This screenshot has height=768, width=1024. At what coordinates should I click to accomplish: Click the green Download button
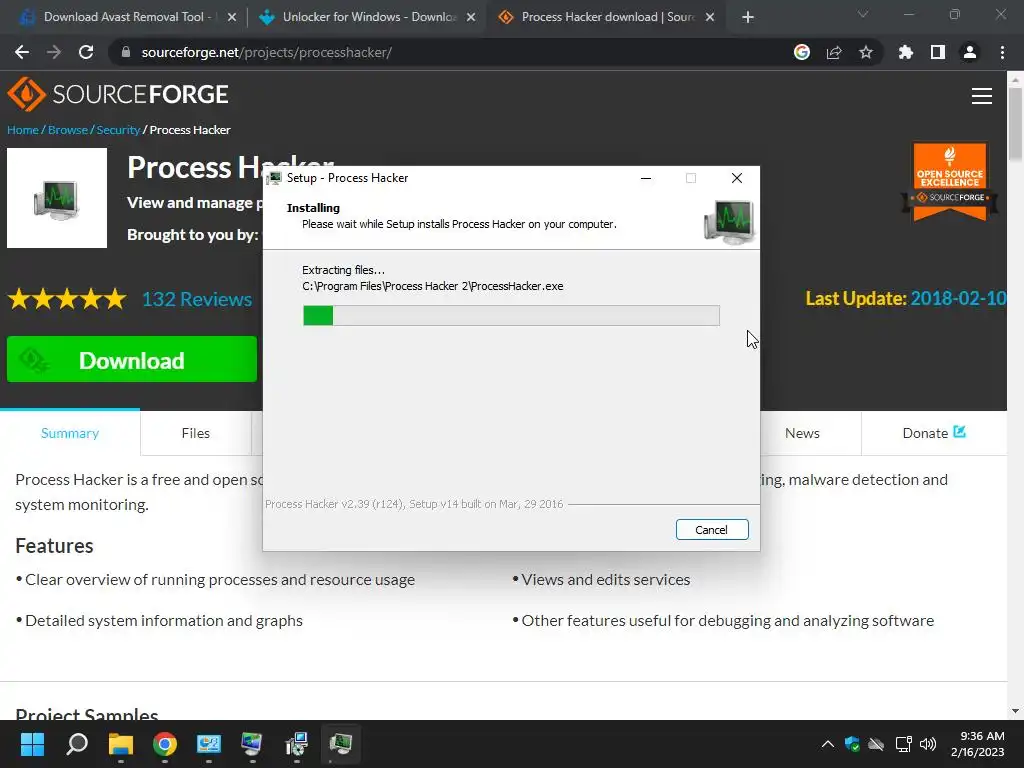(132, 359)
